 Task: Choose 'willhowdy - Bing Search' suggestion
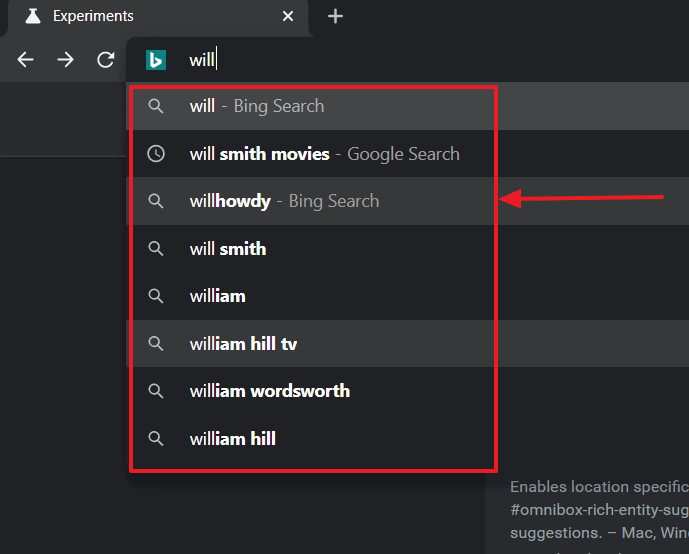[407, 201]
